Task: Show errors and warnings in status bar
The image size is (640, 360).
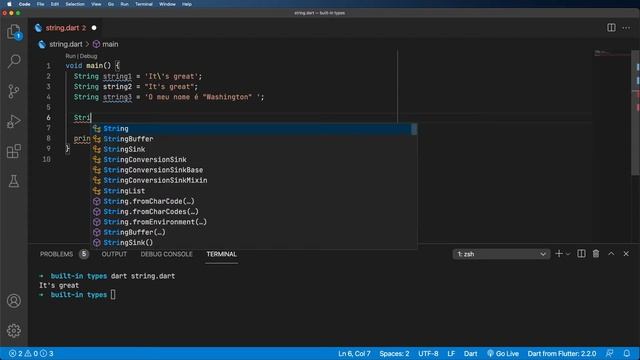Action: [x=31, y=353]
